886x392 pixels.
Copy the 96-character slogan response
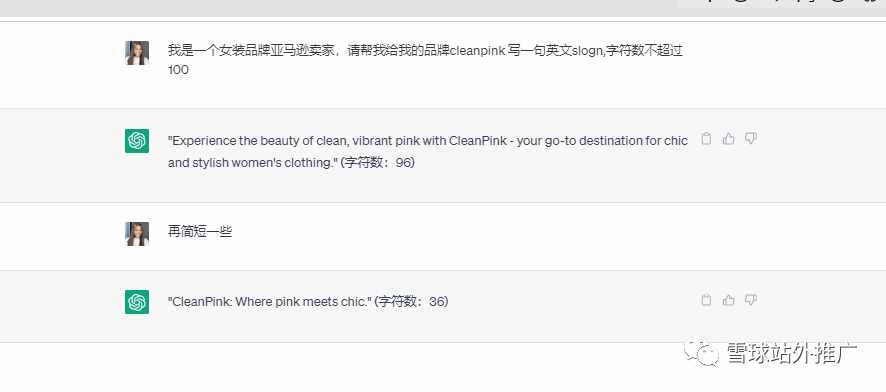point(706,138)
